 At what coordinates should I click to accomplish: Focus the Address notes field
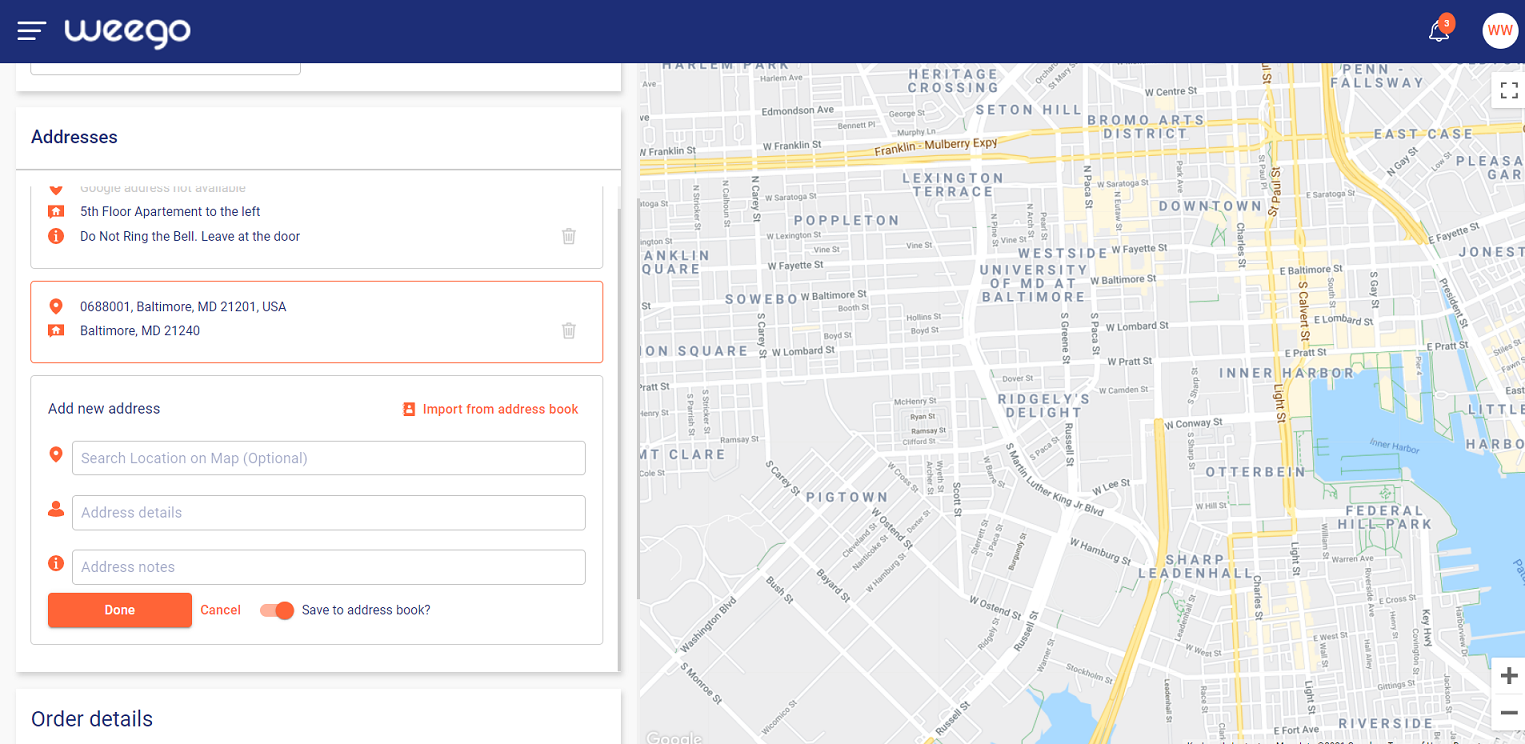pos(329,567)
